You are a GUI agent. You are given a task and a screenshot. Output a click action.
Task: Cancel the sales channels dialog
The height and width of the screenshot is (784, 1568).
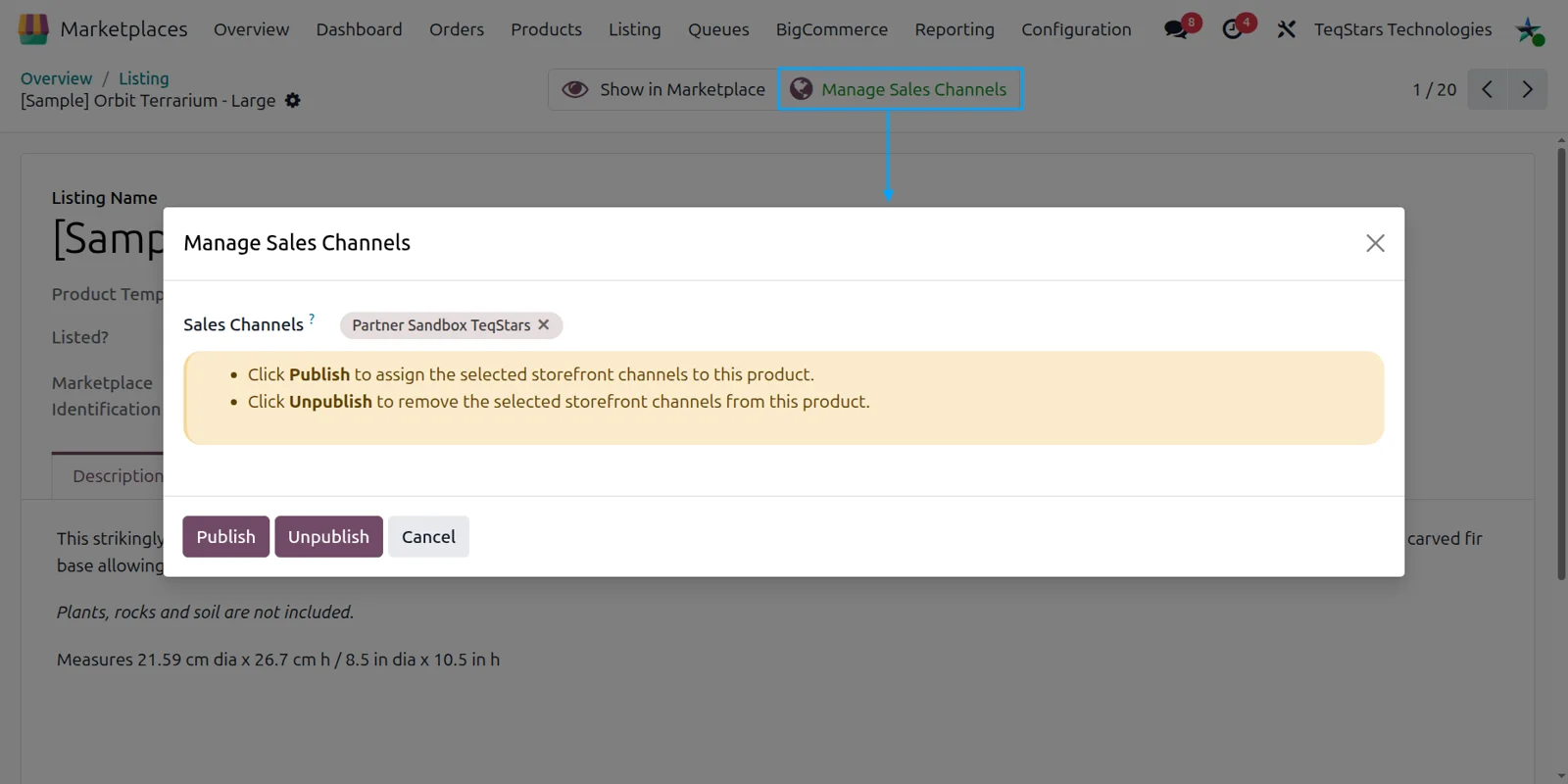coord(428,536)
